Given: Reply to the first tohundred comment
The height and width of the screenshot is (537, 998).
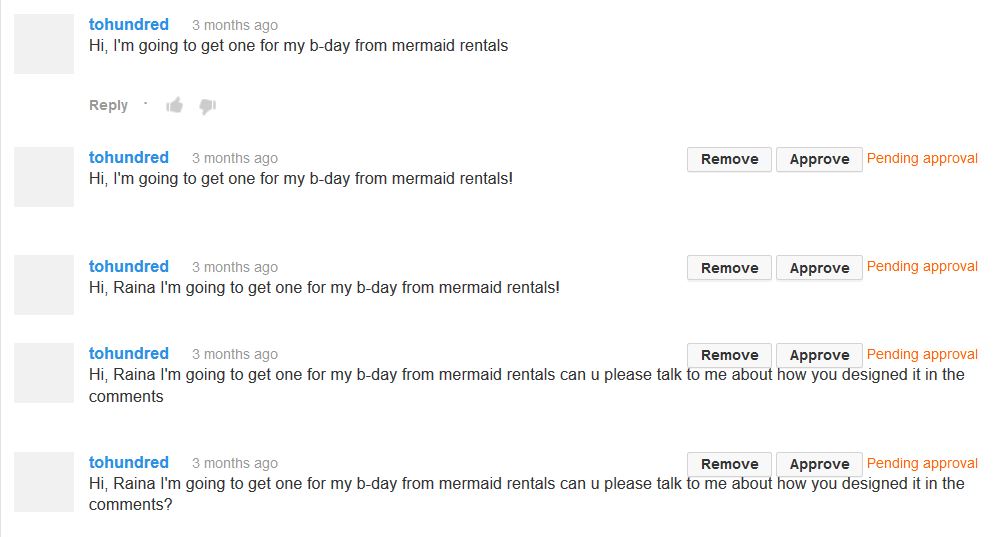Looking at the screenshot, I should [x=108, y=105].
